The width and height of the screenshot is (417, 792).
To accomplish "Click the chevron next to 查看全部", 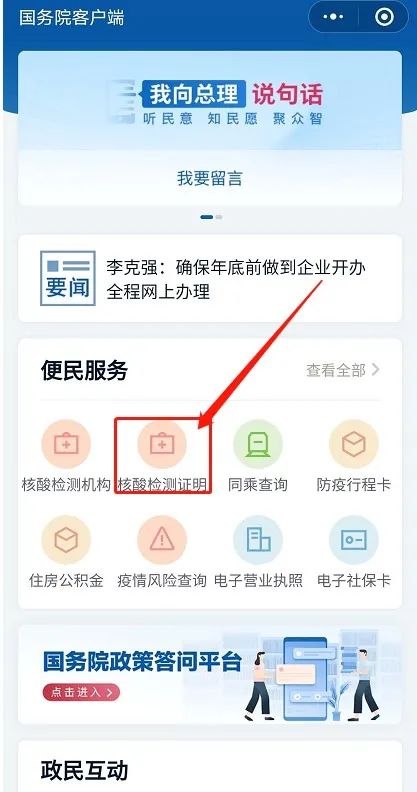I will click(375, 370).
